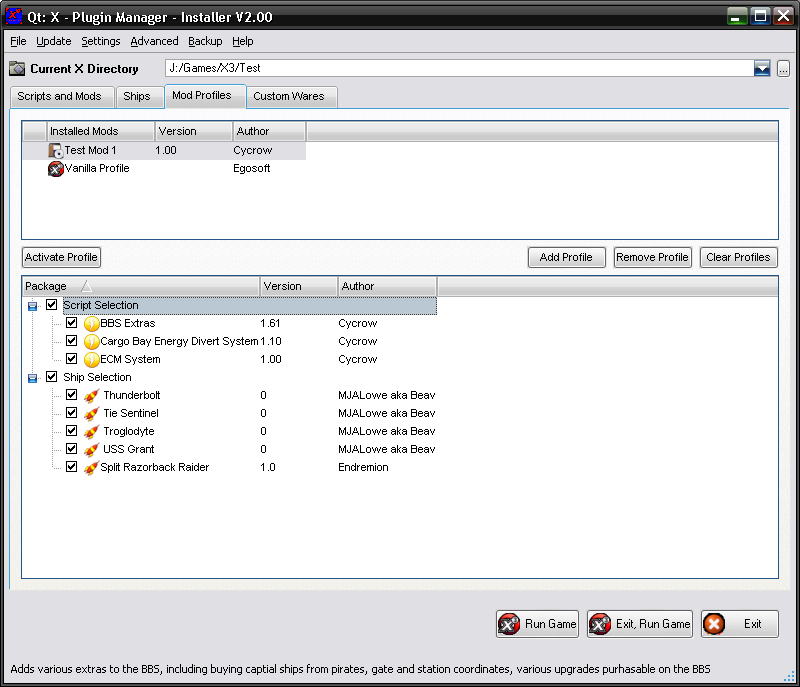
Task: Browse for directory with ellipsis button
Action: tap(783, 68)
